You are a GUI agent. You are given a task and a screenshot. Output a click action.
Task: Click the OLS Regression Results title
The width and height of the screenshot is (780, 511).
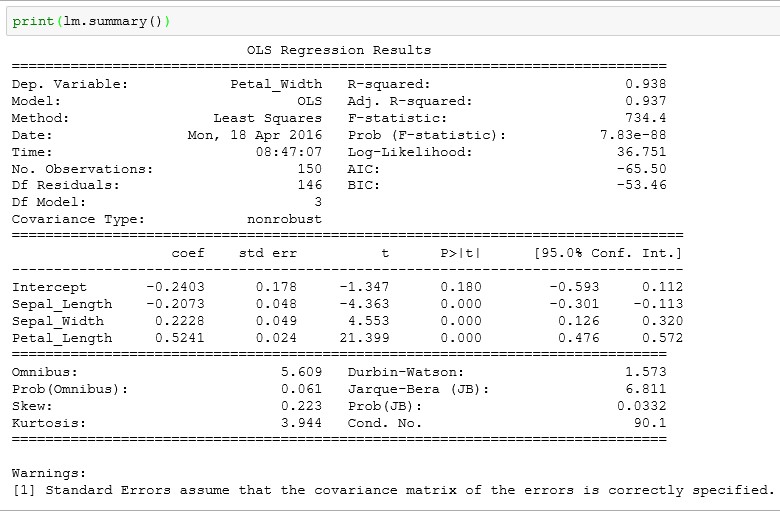(338, 50)
